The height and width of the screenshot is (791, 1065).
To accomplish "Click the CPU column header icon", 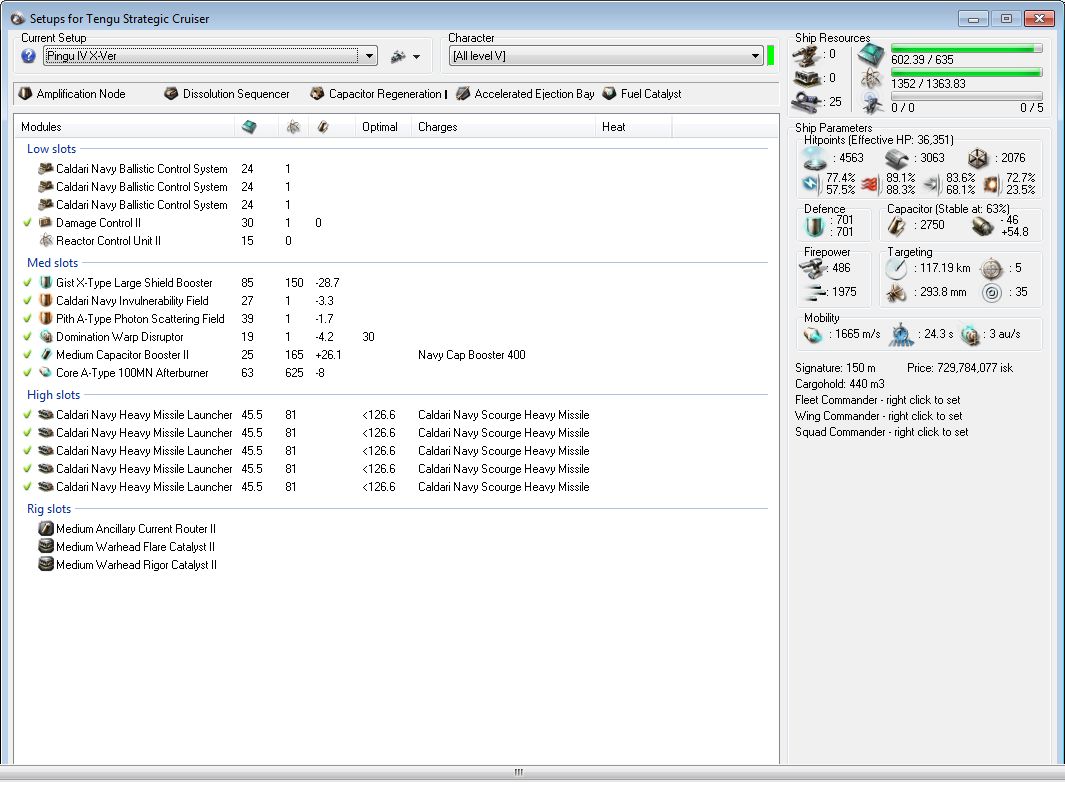I will point(249,127).
